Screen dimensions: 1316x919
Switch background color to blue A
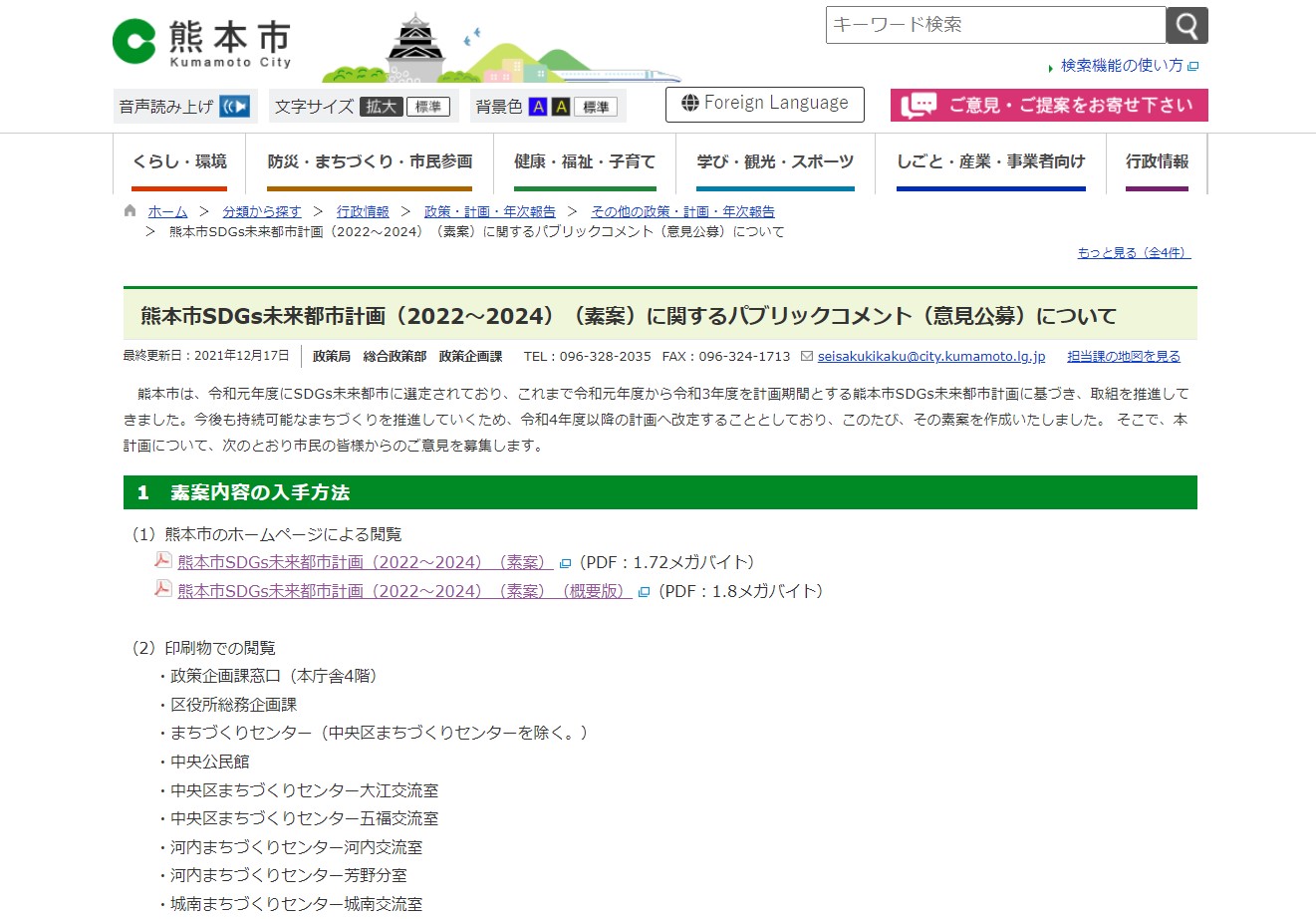point(536,105)
